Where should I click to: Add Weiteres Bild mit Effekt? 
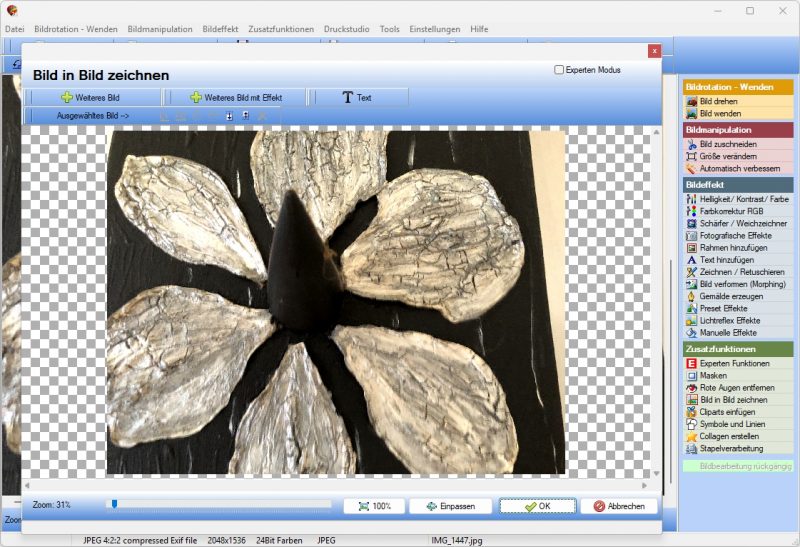click(x=235, y=97)
